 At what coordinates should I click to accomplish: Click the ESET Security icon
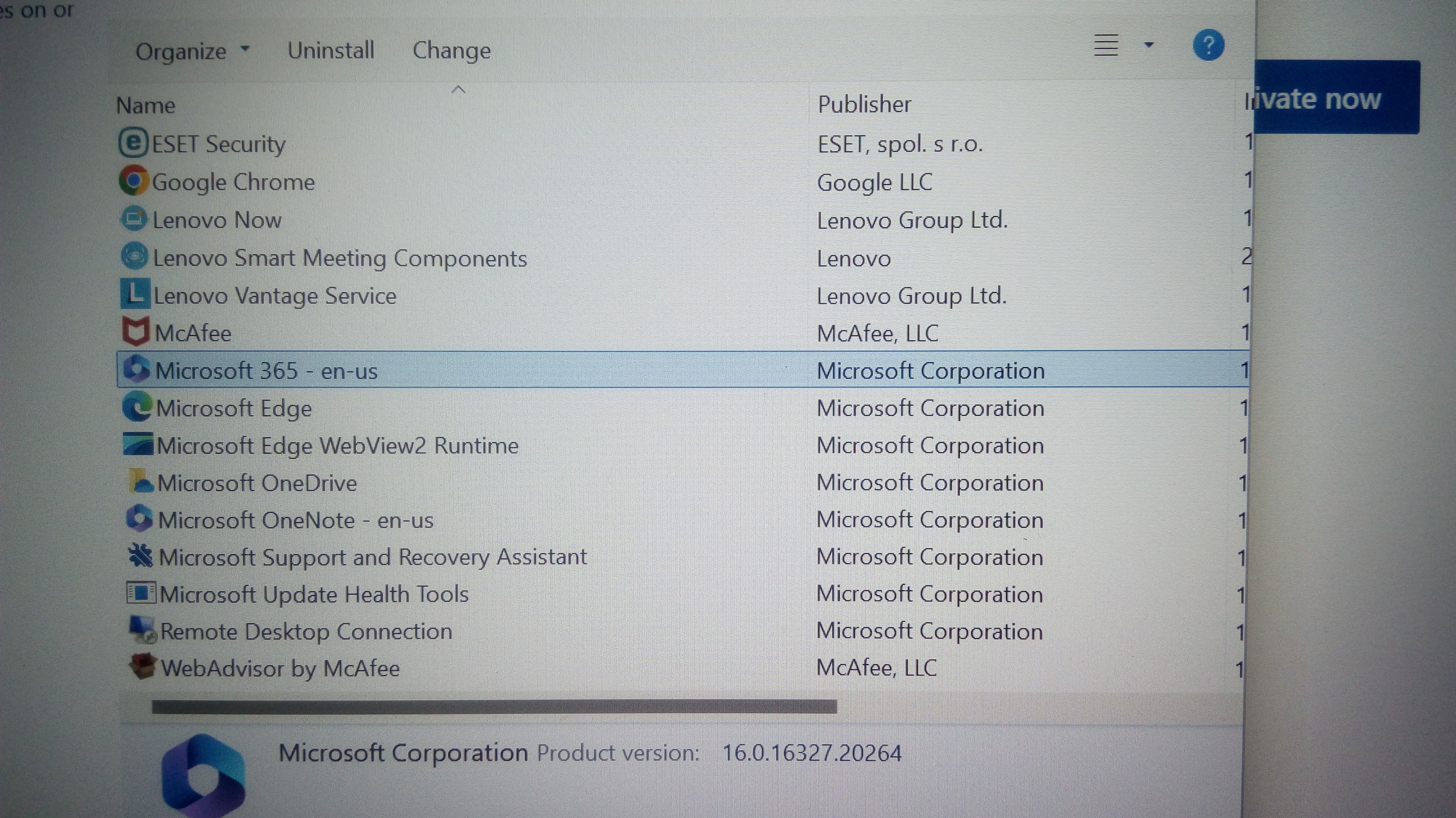point(133,143)
